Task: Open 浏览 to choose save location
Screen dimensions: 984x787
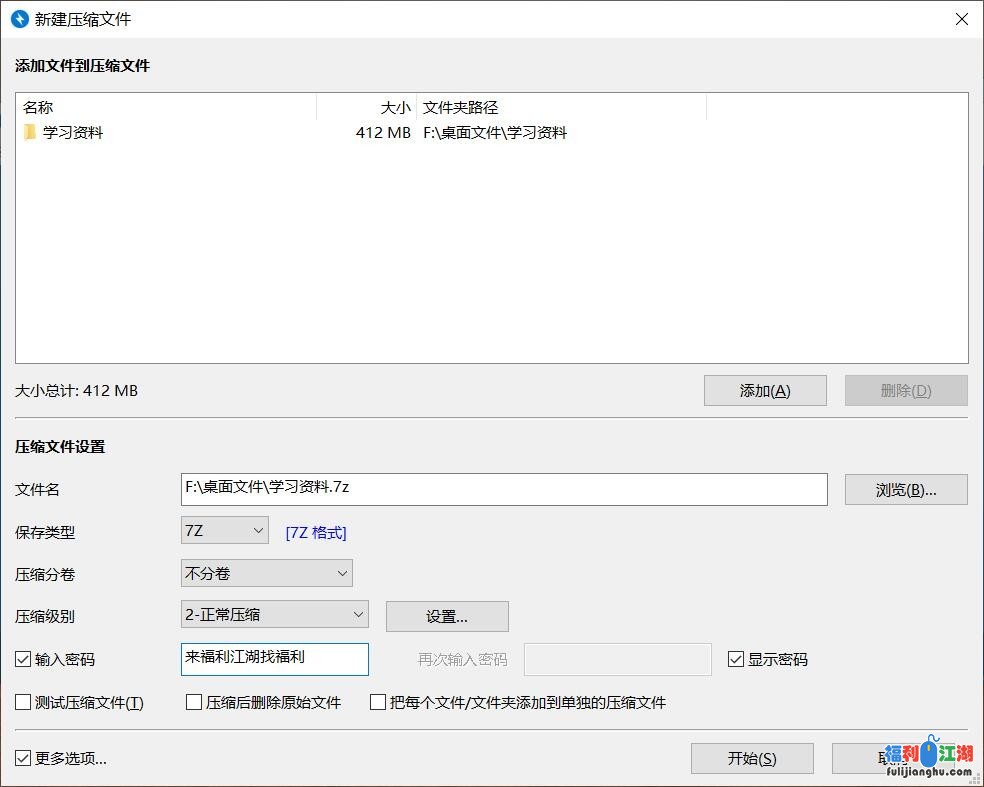Action: click(x=905, y=489)
